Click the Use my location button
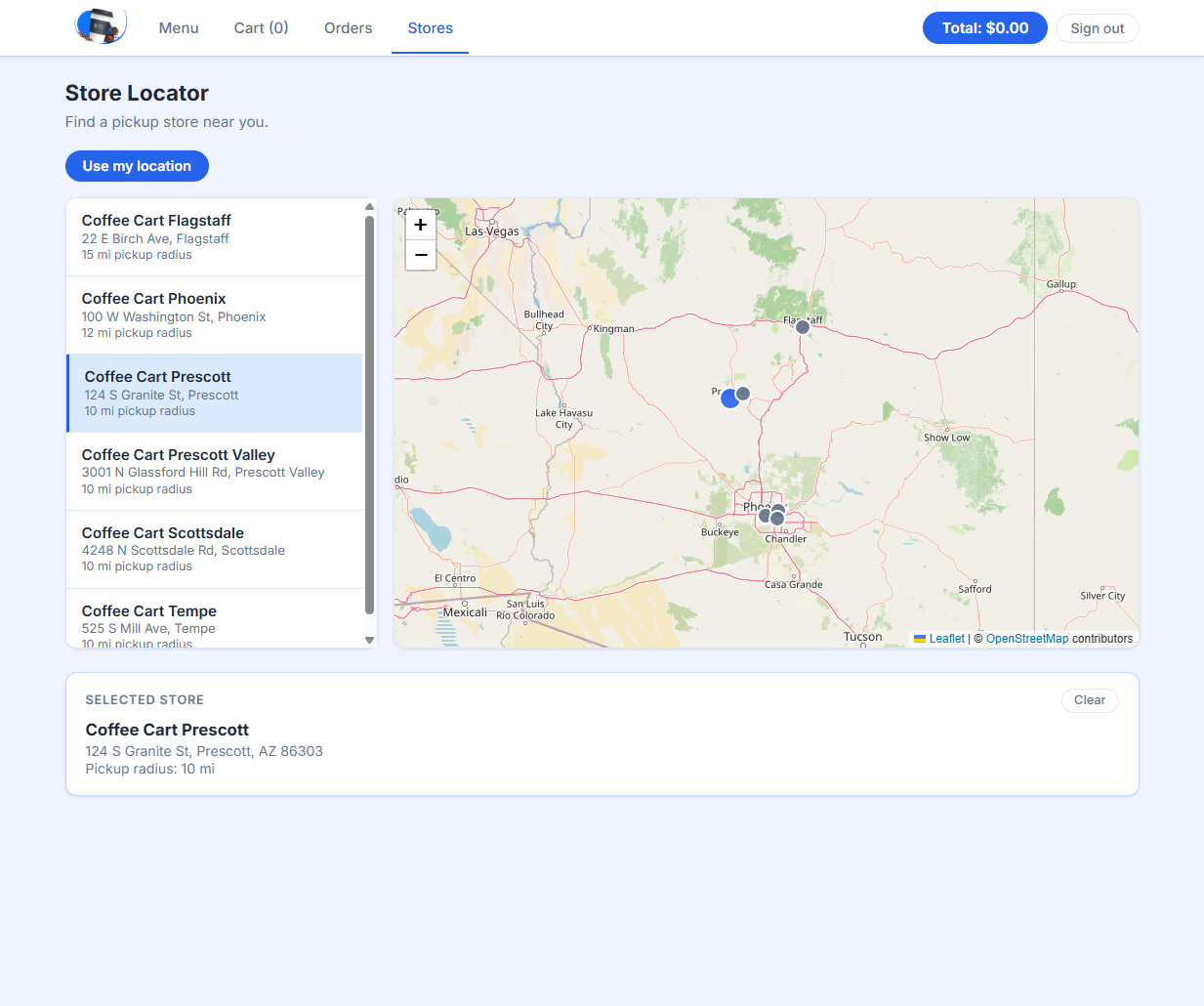1204x1006 pixels. (137, 166)
